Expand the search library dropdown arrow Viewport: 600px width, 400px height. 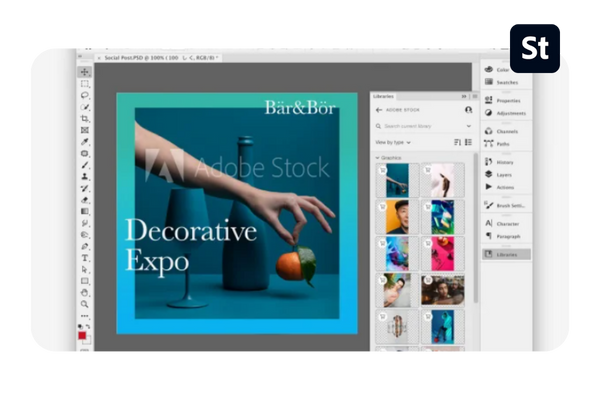(x=469, y=126)
